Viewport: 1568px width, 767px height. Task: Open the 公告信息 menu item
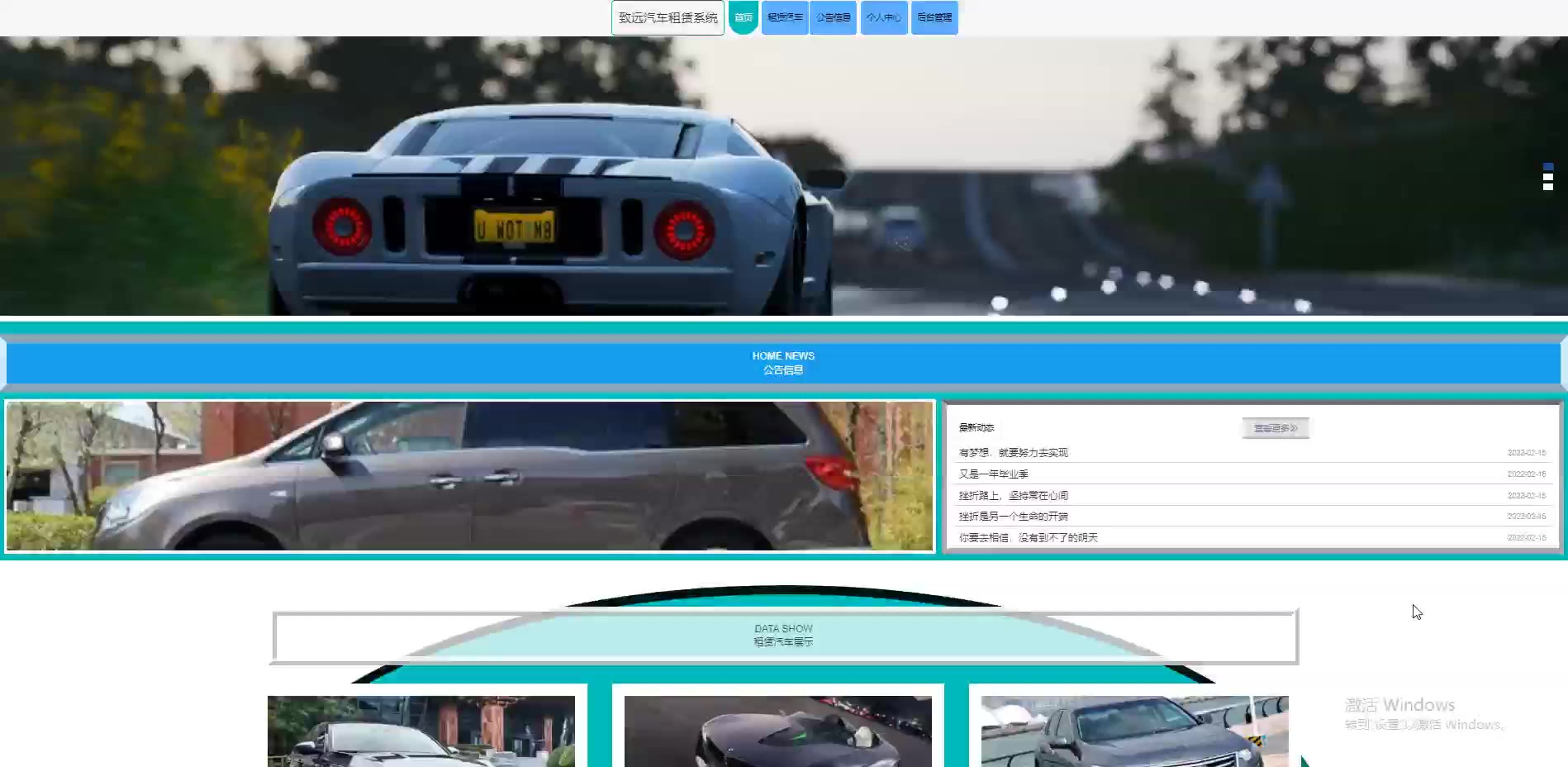pyautogui.click(x=833, y=17)
